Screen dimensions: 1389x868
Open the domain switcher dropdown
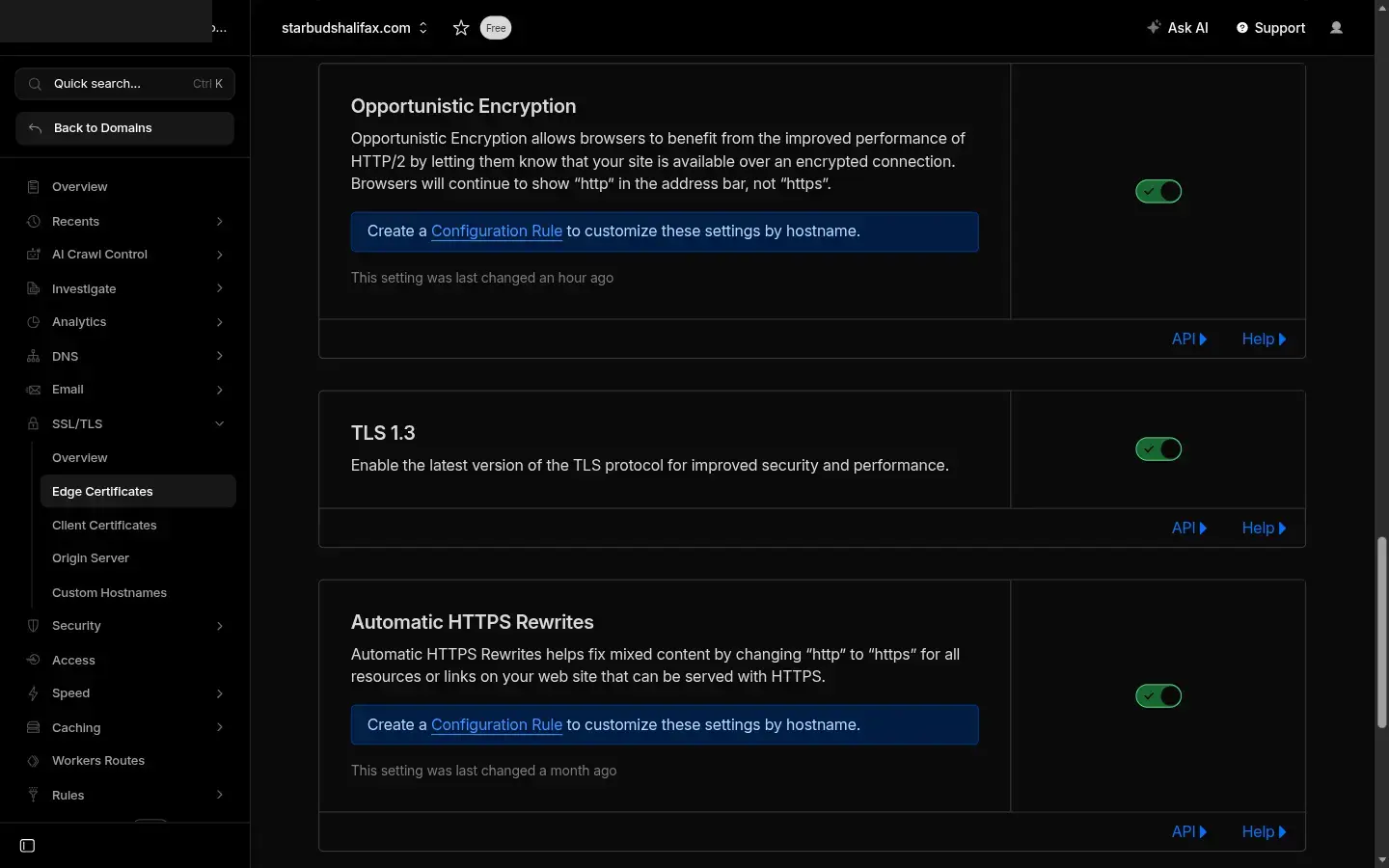click(x=422, y=28)
